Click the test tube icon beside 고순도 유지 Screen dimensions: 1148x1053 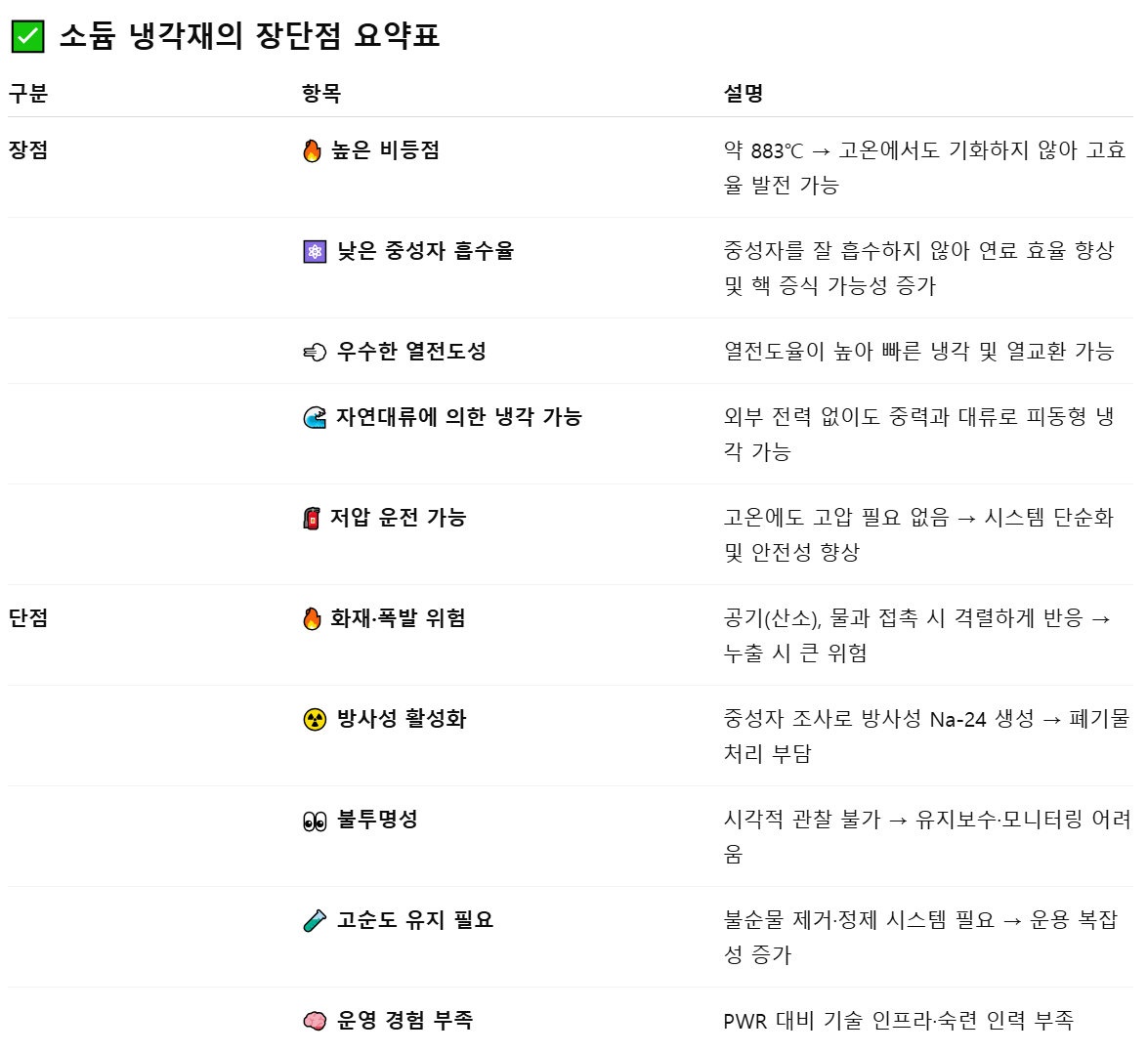pos(315,921)
